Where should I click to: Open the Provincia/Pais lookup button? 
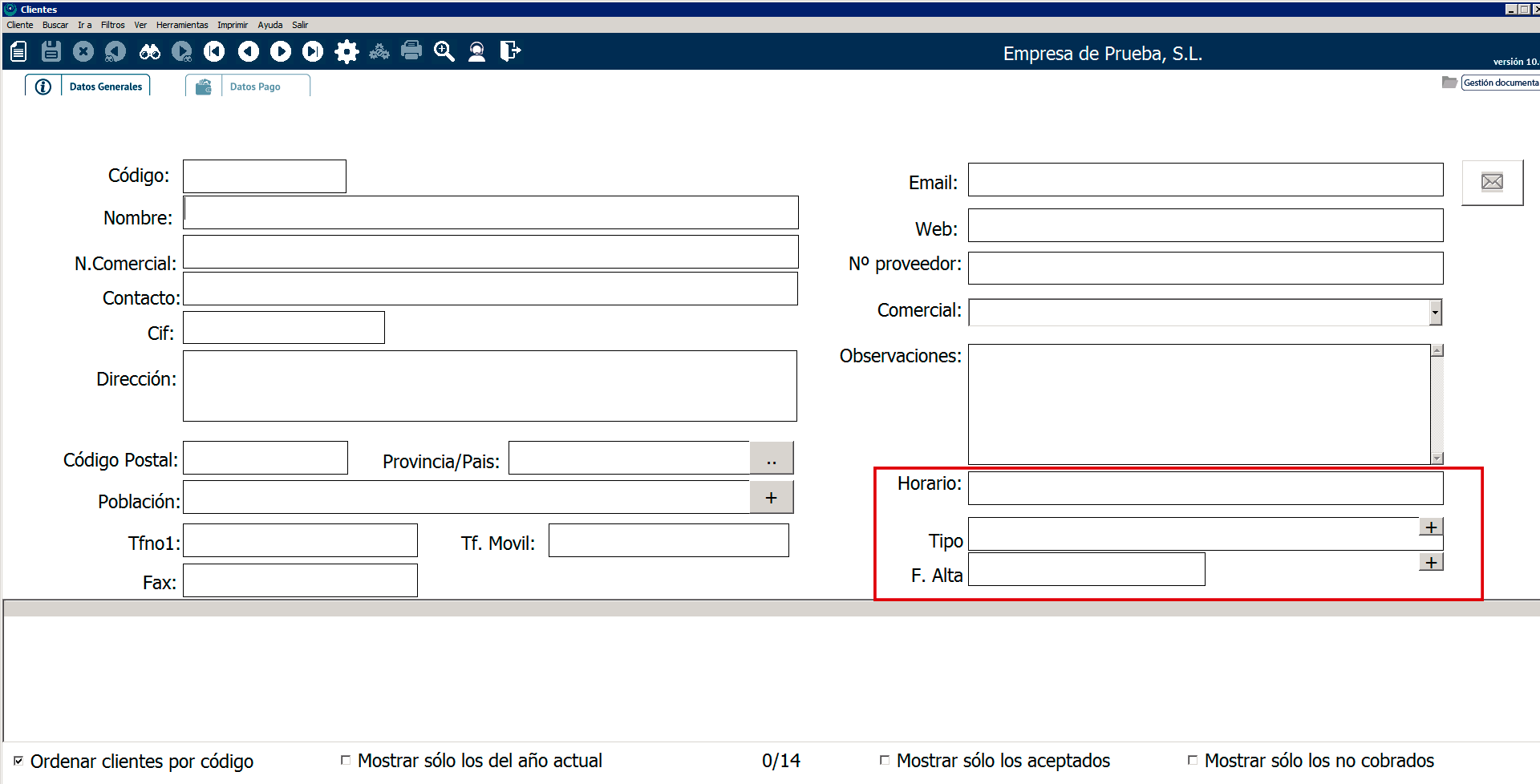(771, 459)
